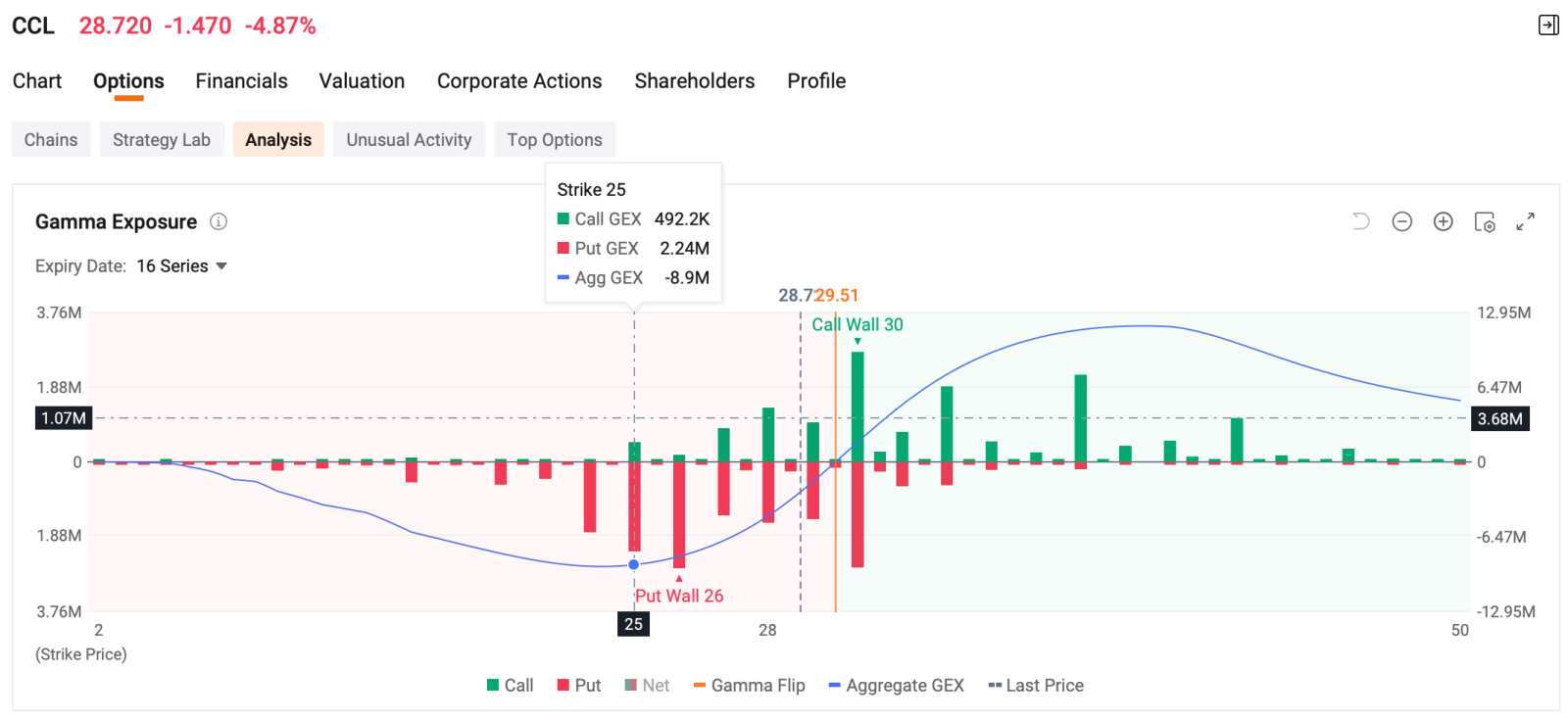The width and height of the screenshot is (1568, 720).
Task: Click the -1.470 price change value
Action: 198,25
